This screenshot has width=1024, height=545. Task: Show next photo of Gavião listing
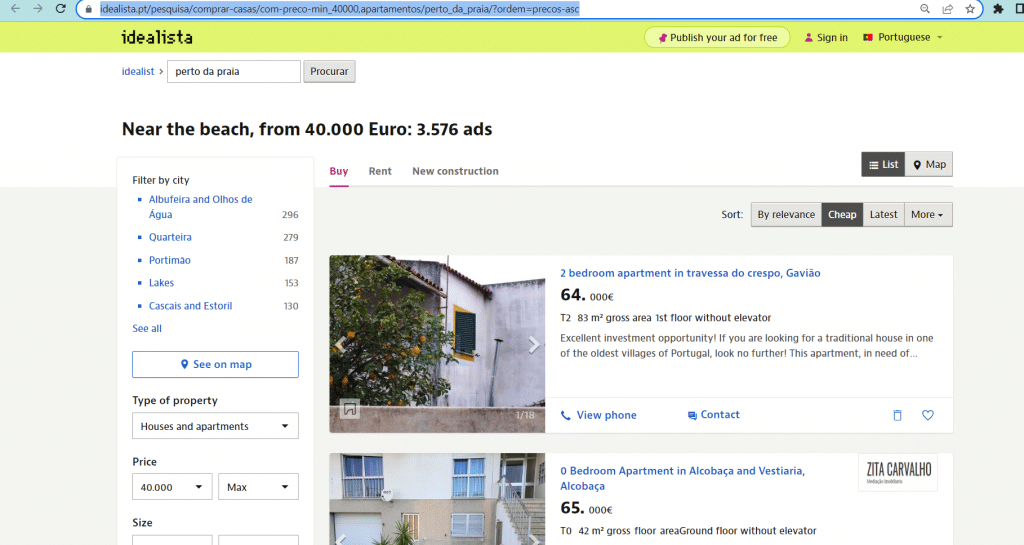coord(534,345)
